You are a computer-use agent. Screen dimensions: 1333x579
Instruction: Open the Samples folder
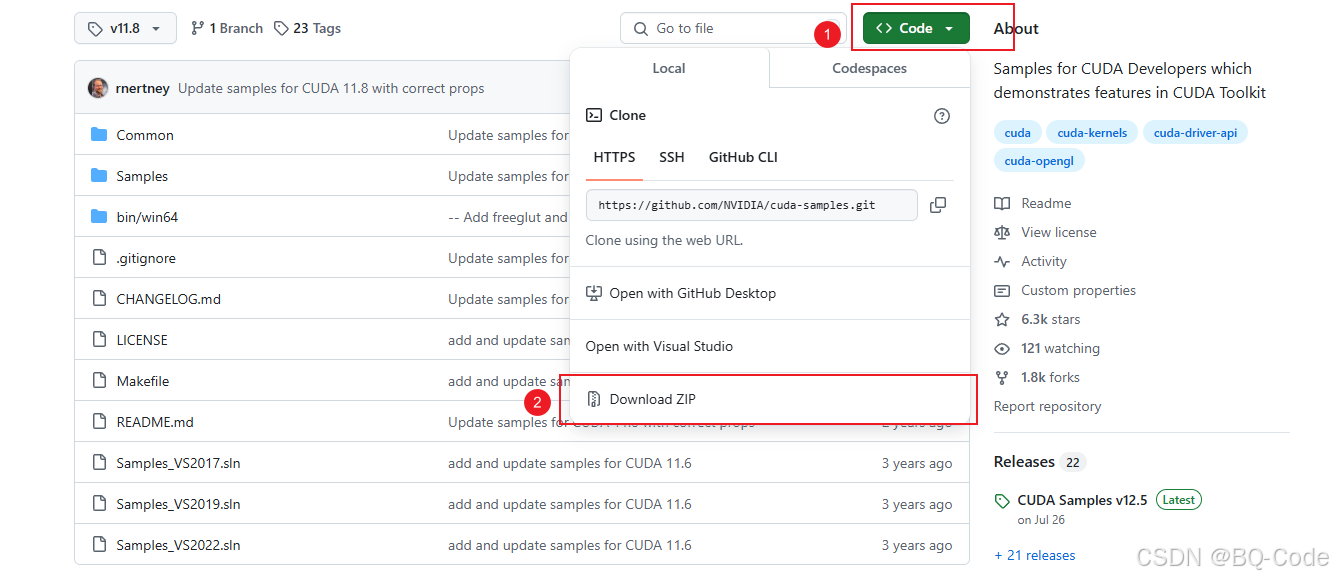pos(142,176)
